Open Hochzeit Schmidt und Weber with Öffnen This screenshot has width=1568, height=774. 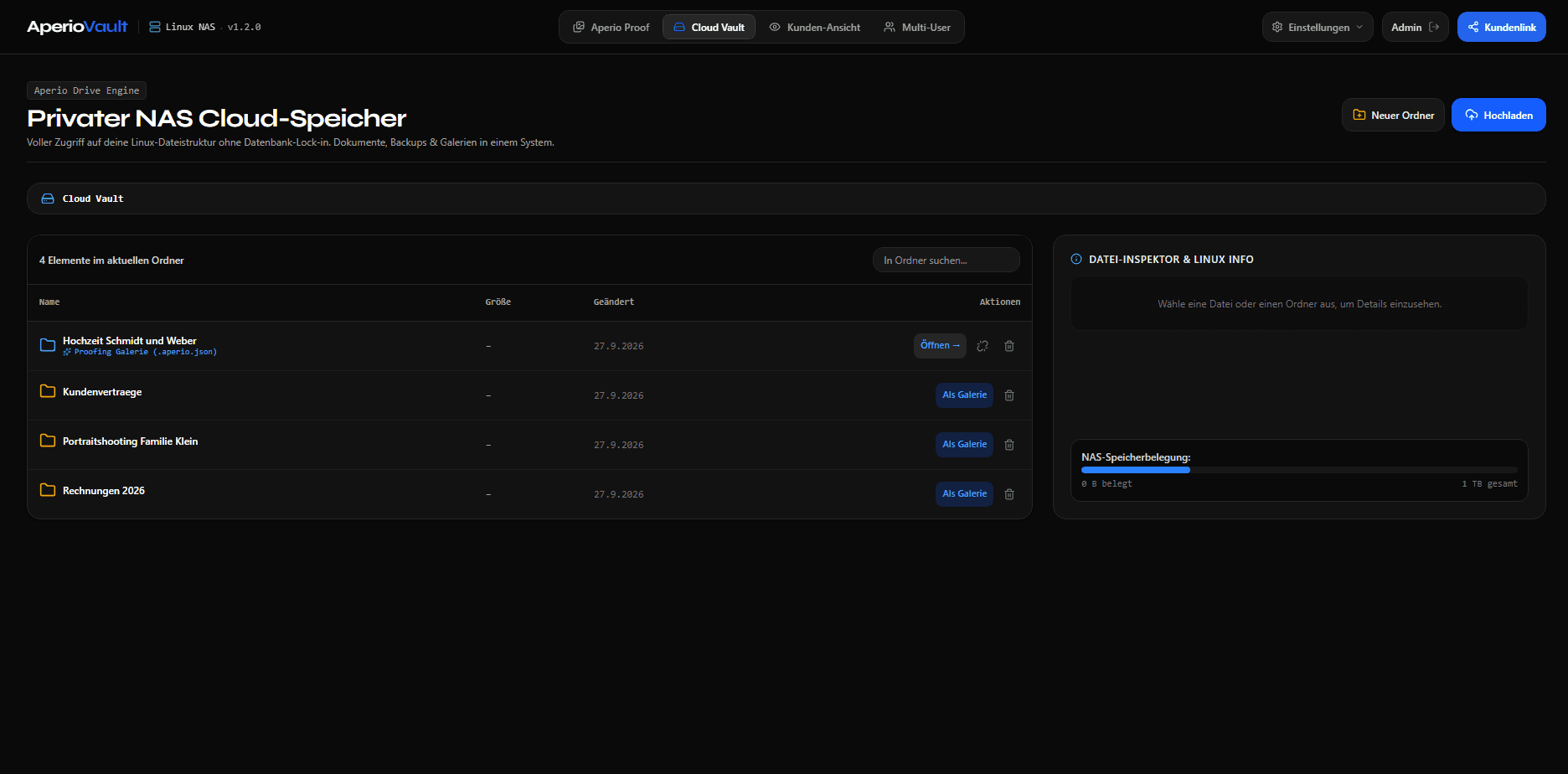(x=940, y=345)
